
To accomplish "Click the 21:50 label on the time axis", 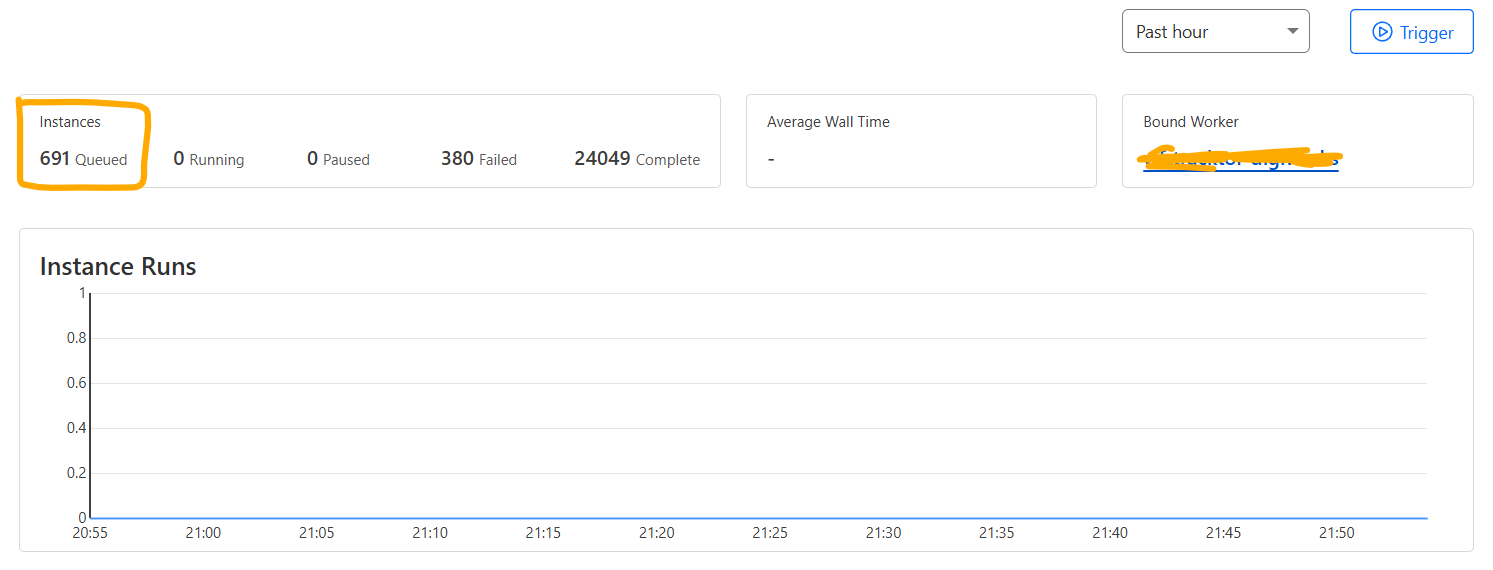I will 1336,533.
